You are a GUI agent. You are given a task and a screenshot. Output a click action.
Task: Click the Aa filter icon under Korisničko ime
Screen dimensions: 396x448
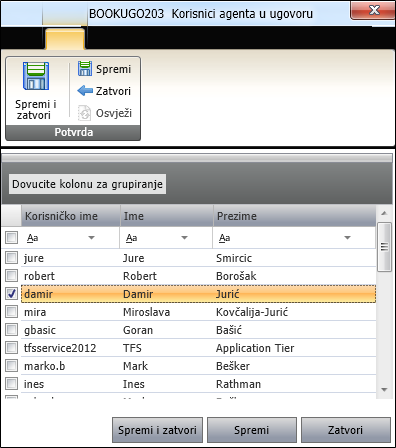33,238
